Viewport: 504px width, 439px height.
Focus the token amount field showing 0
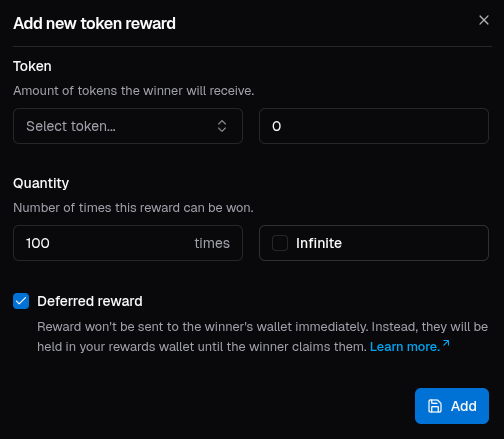pyautogui.click(x=374, y=126)
